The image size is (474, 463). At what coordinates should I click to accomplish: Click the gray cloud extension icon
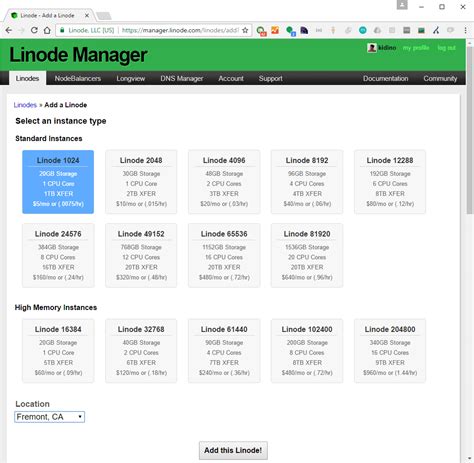[377, 30]
